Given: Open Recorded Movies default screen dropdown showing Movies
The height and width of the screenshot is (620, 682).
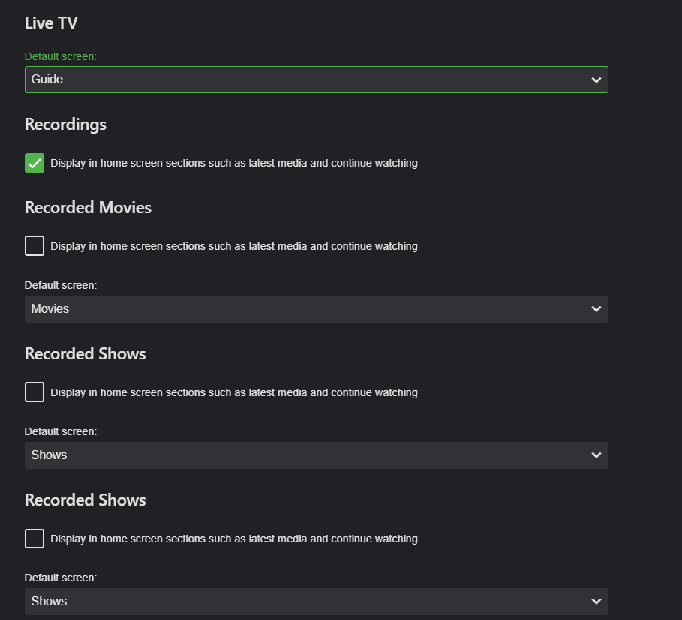Looking at the screenshot, I should 316,309.
